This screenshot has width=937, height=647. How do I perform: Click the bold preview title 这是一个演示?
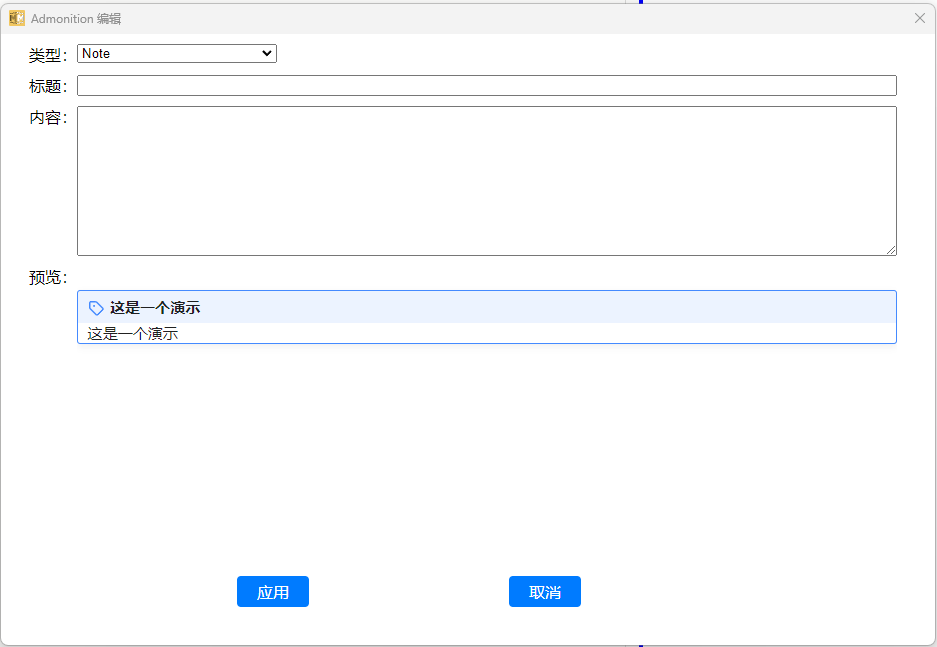click(155, 308)
